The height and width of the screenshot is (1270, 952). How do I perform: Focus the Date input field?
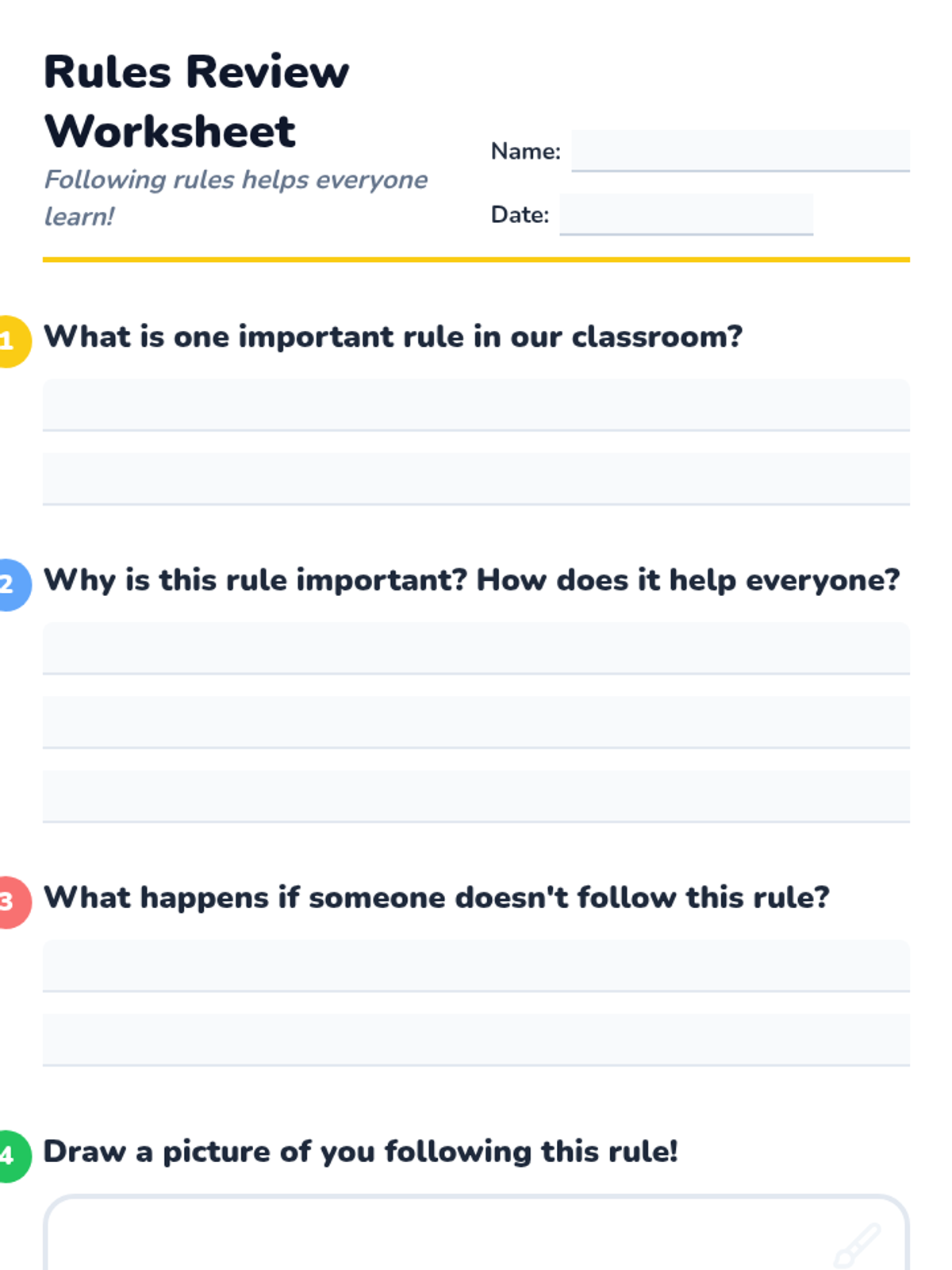[x=686, y=214]
